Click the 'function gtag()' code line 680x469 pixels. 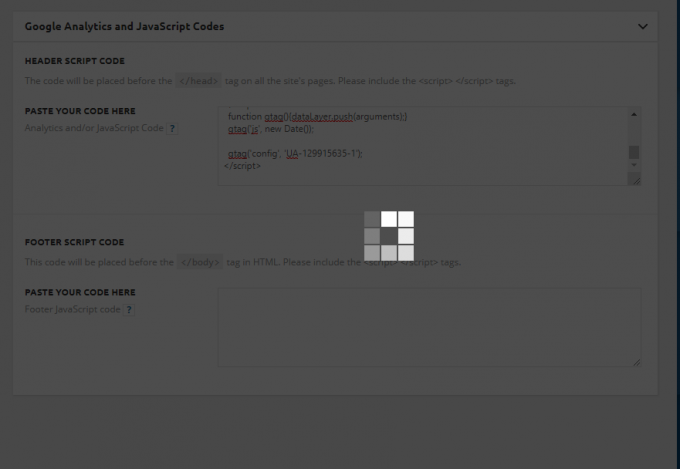(x=317, y=117)
